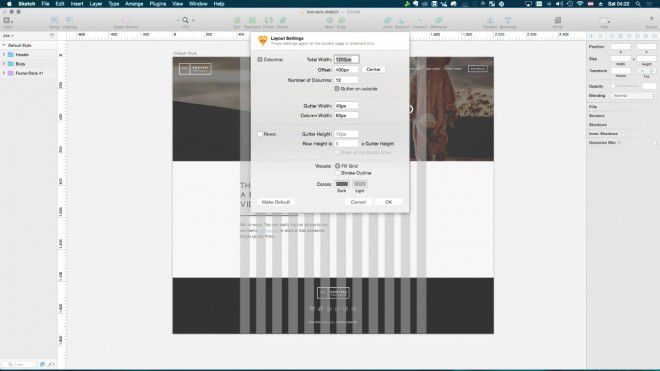Open the Arrange menu

point(134,4)
